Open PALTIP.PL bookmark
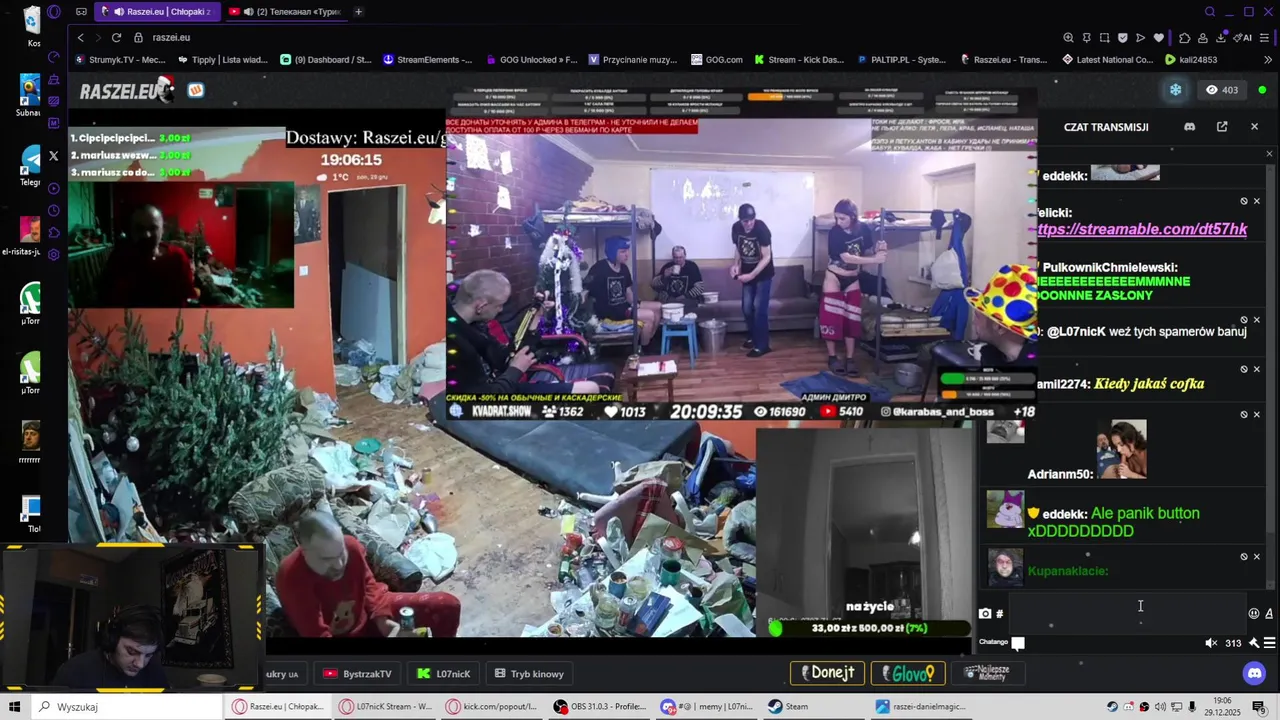 tap(901, 60)
